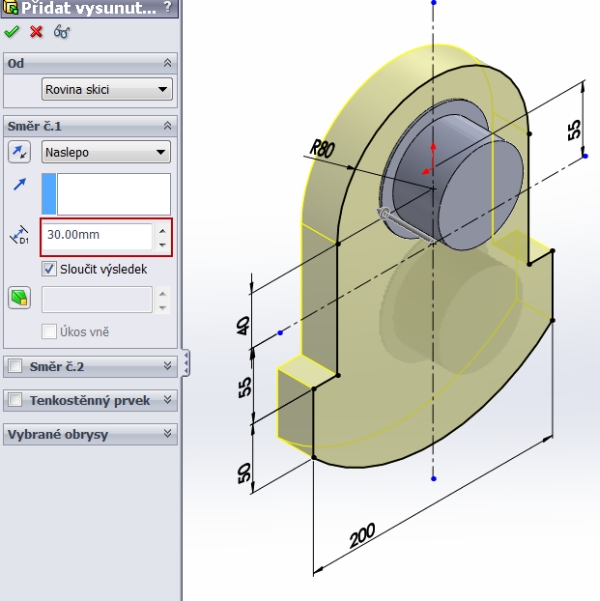This screenshot has width=600, height=601.
Task: Cancel the extrude with red X
Action: point(36,31)
